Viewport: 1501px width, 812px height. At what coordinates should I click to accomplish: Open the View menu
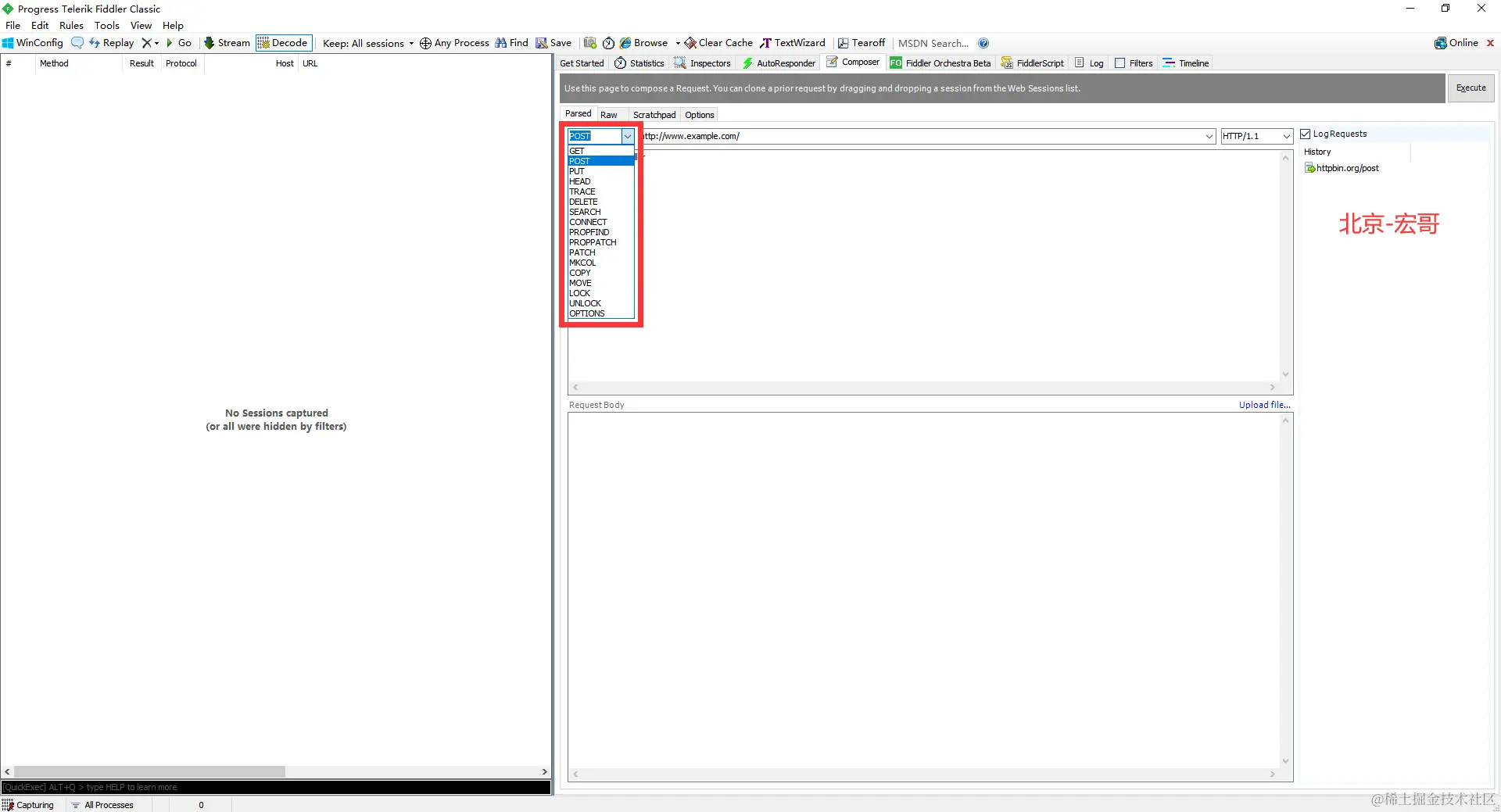141,25
